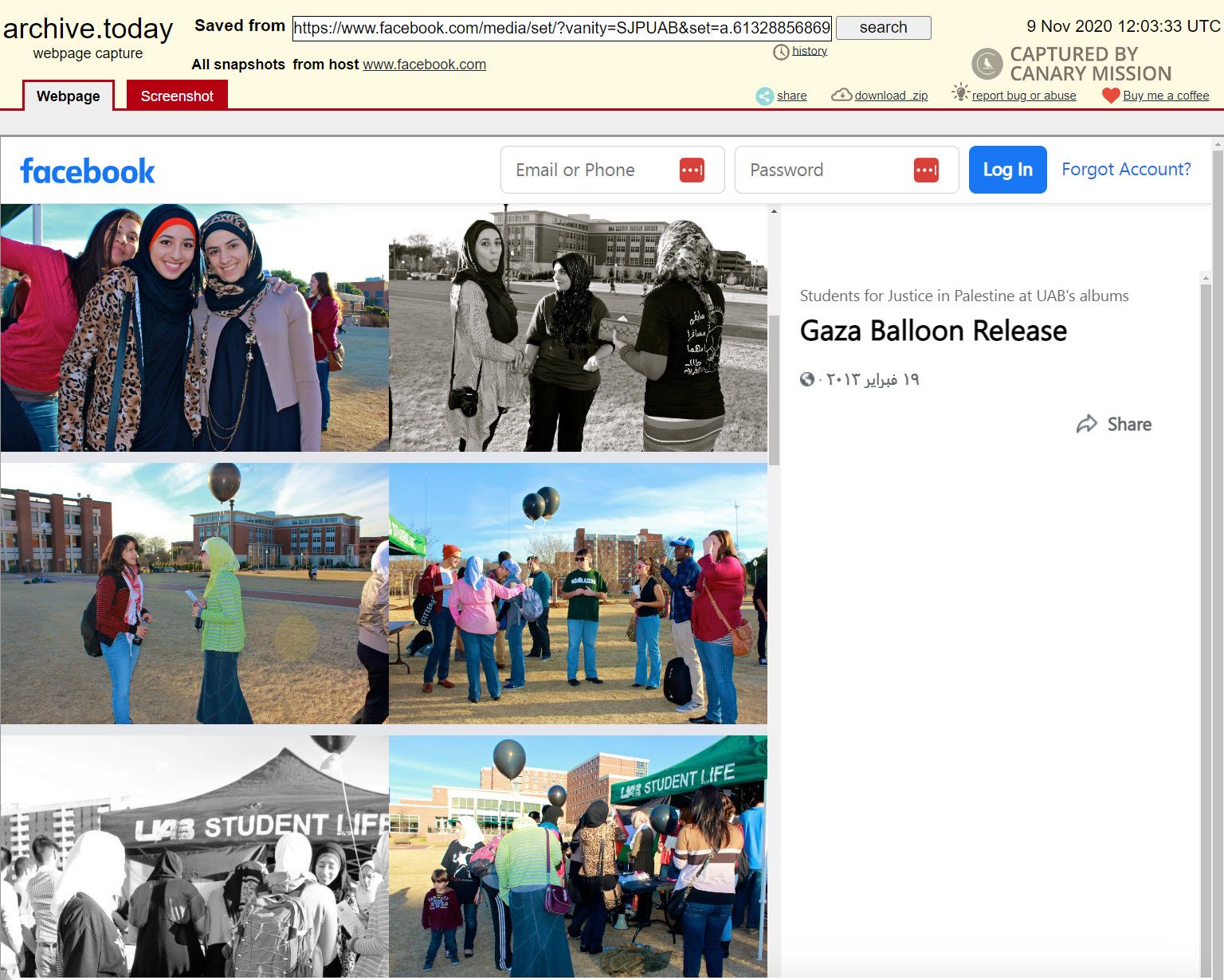Click the photo grid scroll-up arrow

pos(774,212)
